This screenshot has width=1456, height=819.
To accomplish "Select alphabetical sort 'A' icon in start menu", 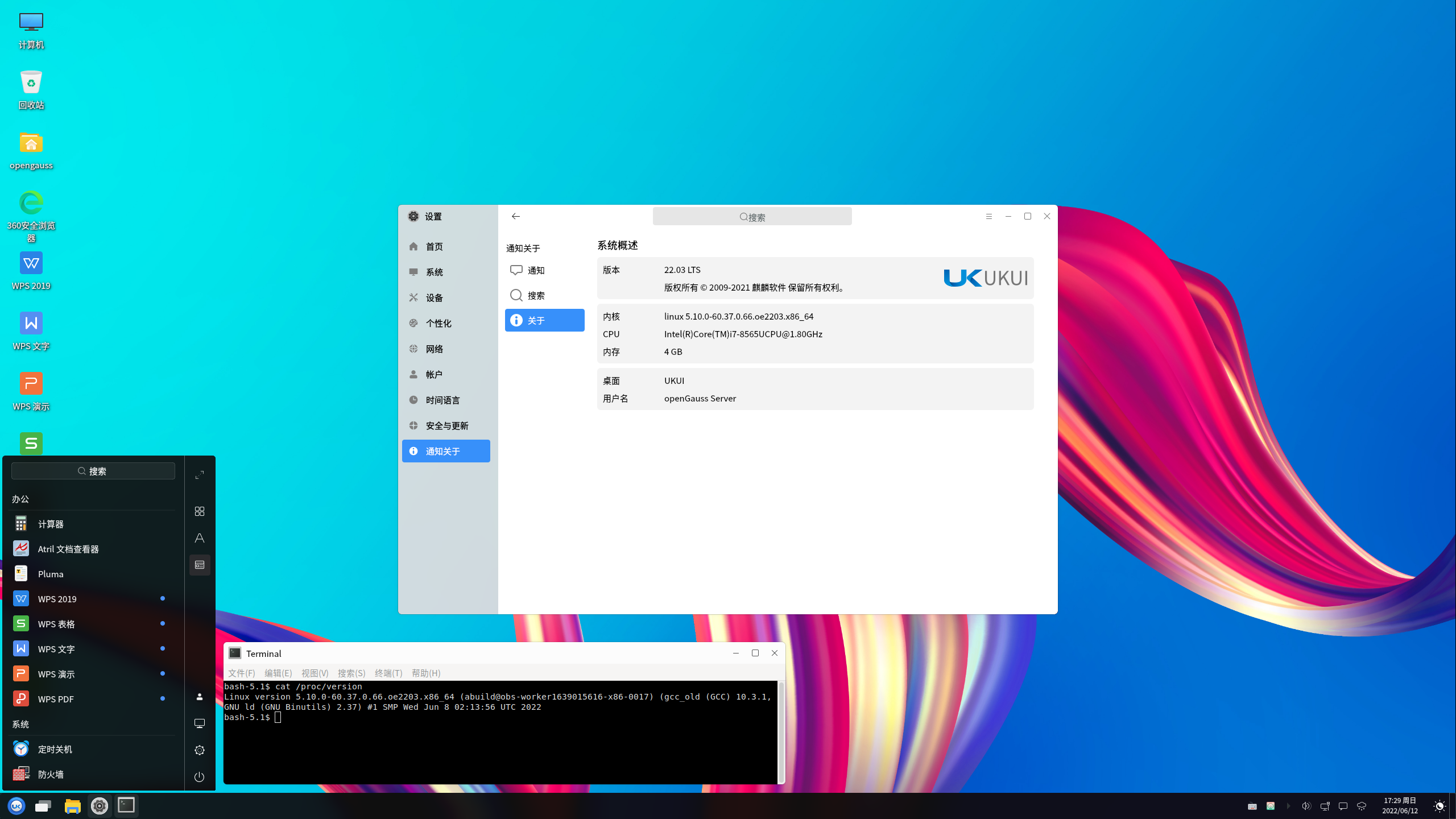I will coord(199,538).
